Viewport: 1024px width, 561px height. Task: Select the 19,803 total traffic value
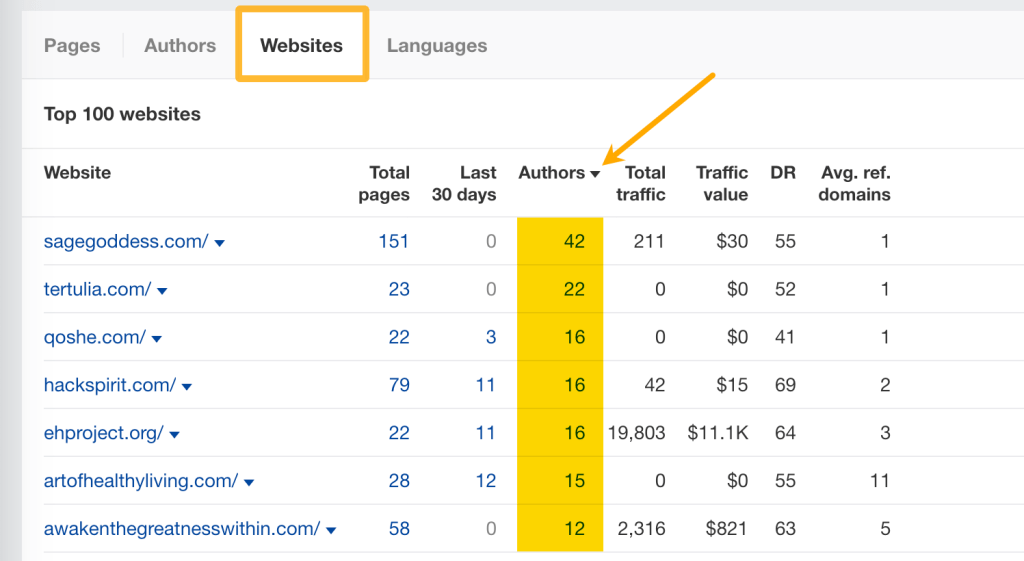[637, 433]
